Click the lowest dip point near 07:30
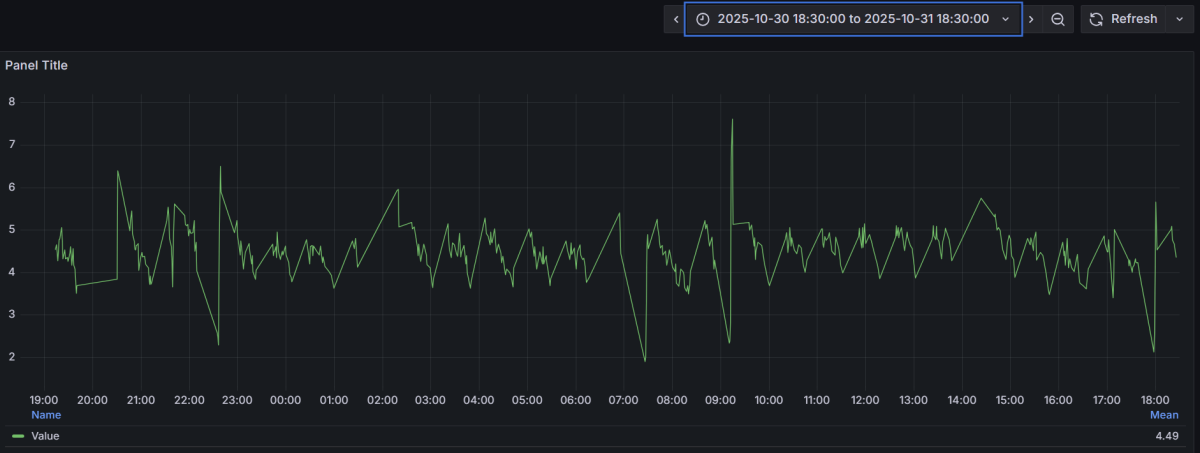Viewport: 1200px width, 453px height. point(645,361)
